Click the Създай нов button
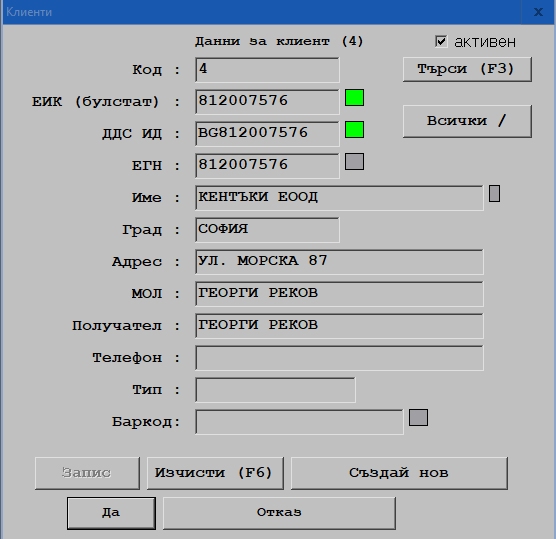 pyautogui.click(x=399, y=473)
